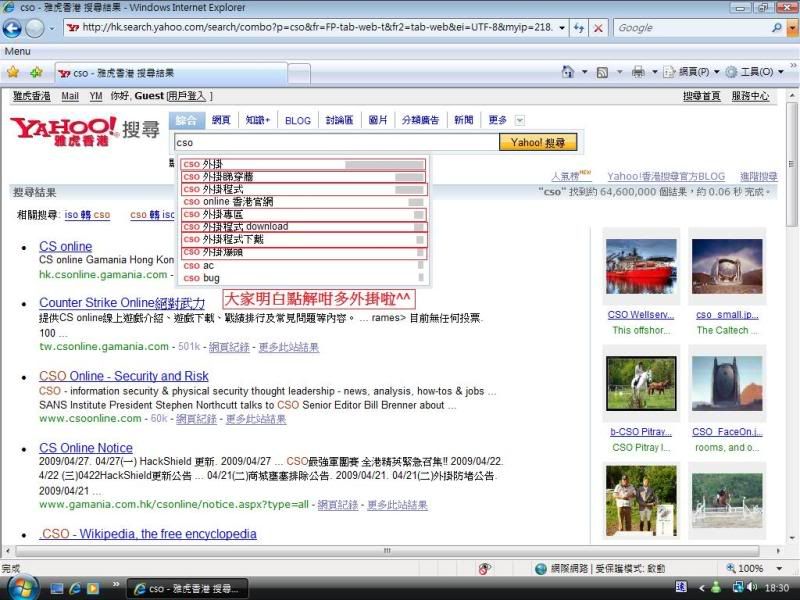
Task: Click the RSS feeds icon
Action: pyautogui.click(x=603, y=72)
